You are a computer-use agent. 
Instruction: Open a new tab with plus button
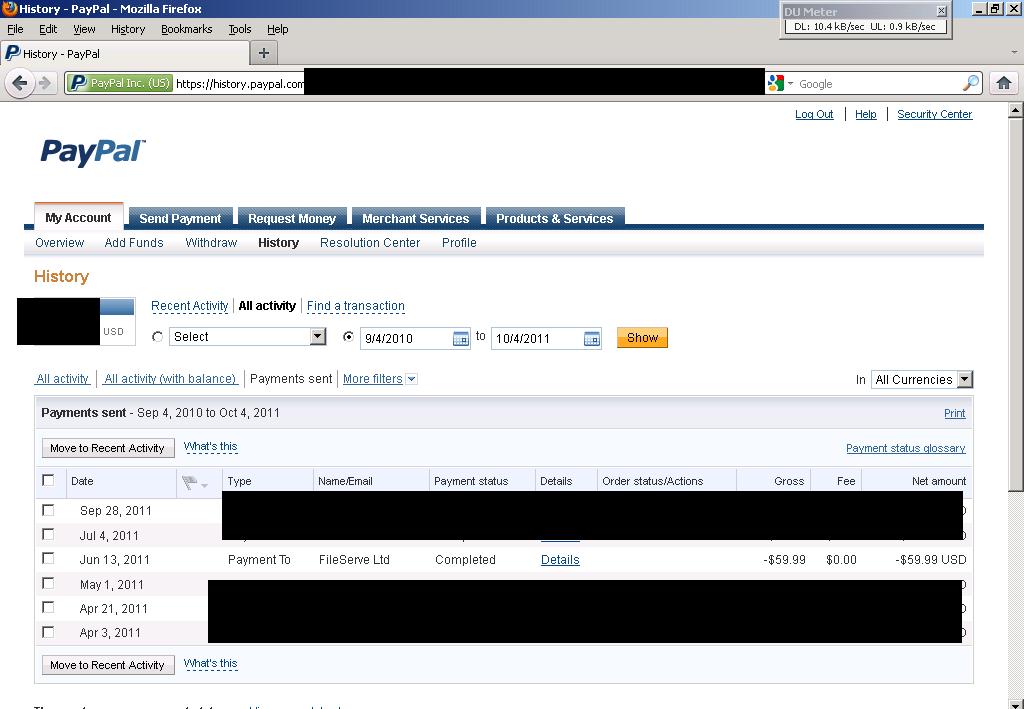(x=264, y=54)
